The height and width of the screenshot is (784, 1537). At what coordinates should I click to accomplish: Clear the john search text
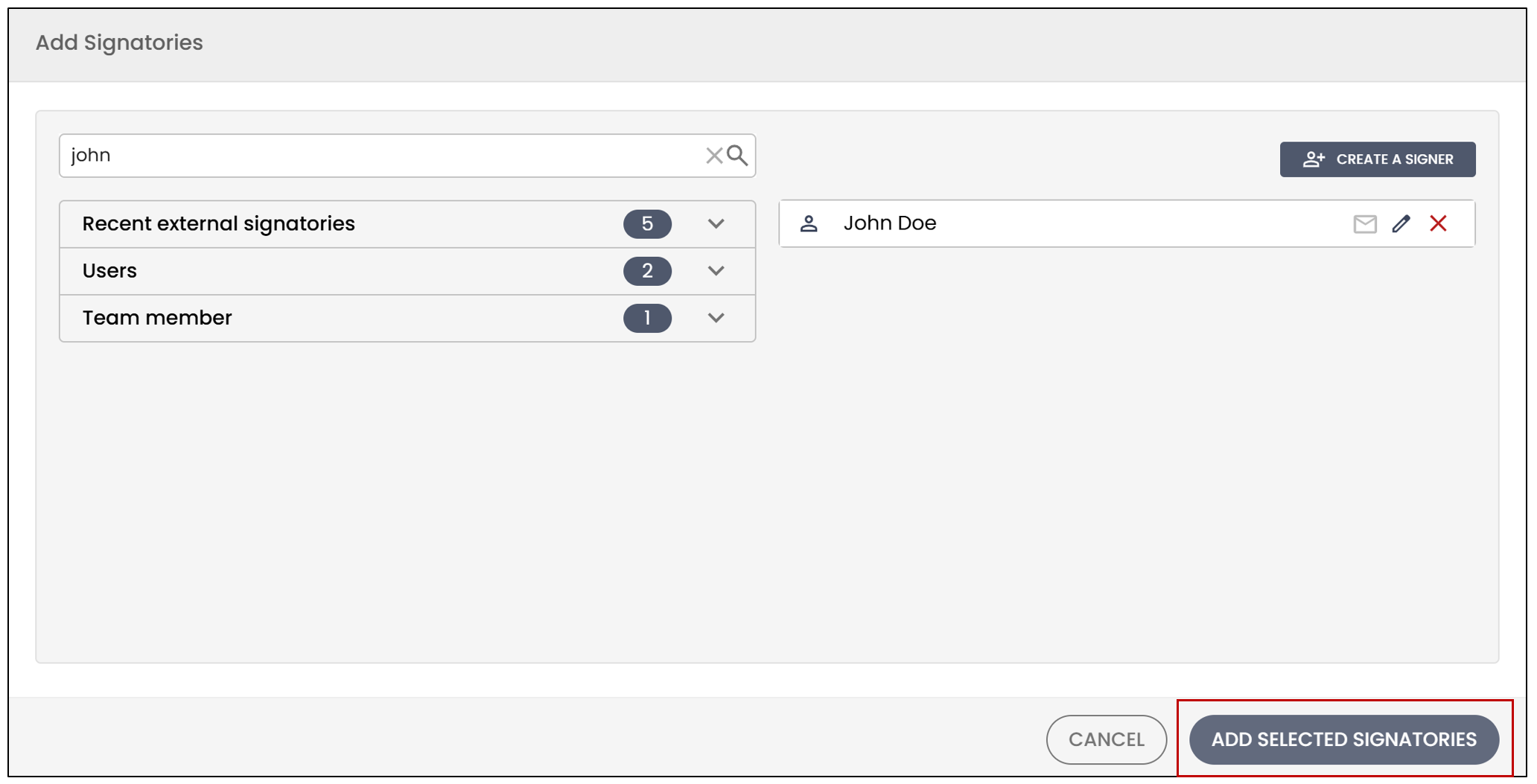[713, 156]
